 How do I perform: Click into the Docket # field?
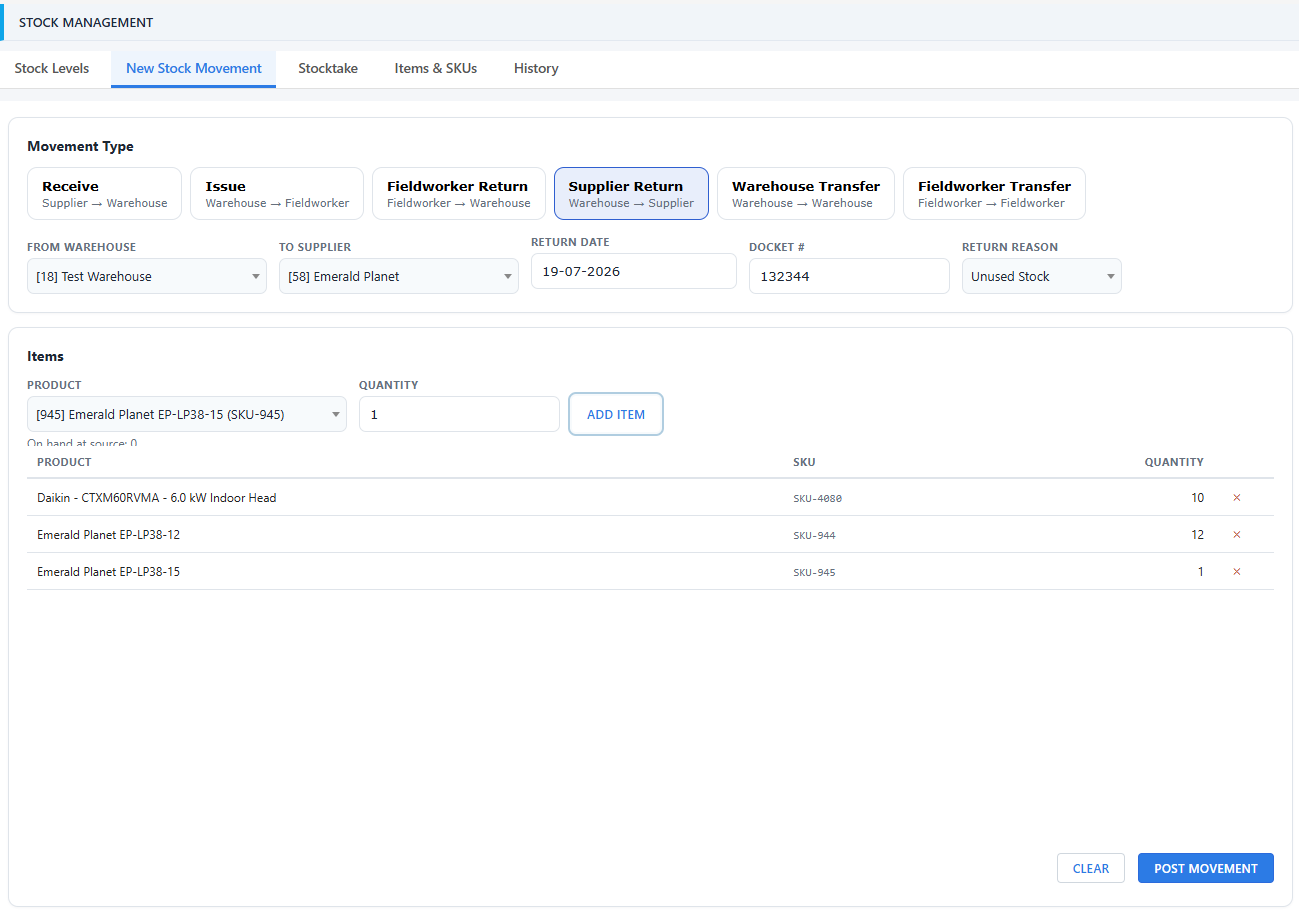(849, 276)
